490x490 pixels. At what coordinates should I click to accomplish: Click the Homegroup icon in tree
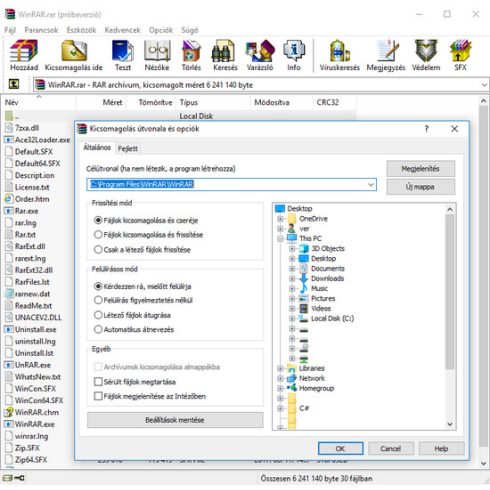pos(292,388)
